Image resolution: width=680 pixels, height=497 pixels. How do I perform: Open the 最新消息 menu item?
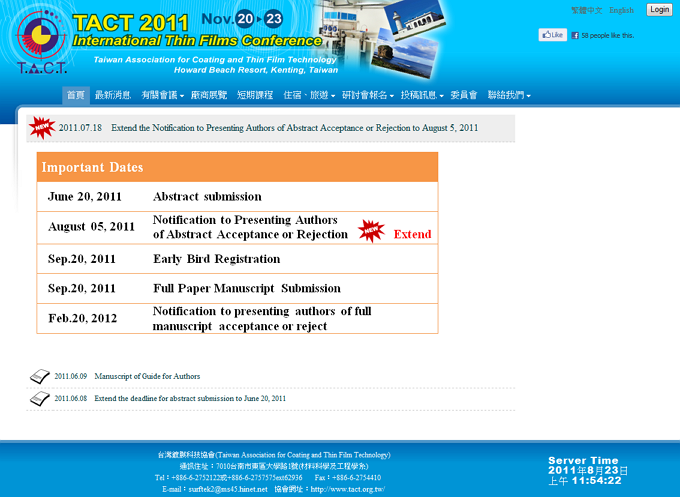[x=112, y=95]
